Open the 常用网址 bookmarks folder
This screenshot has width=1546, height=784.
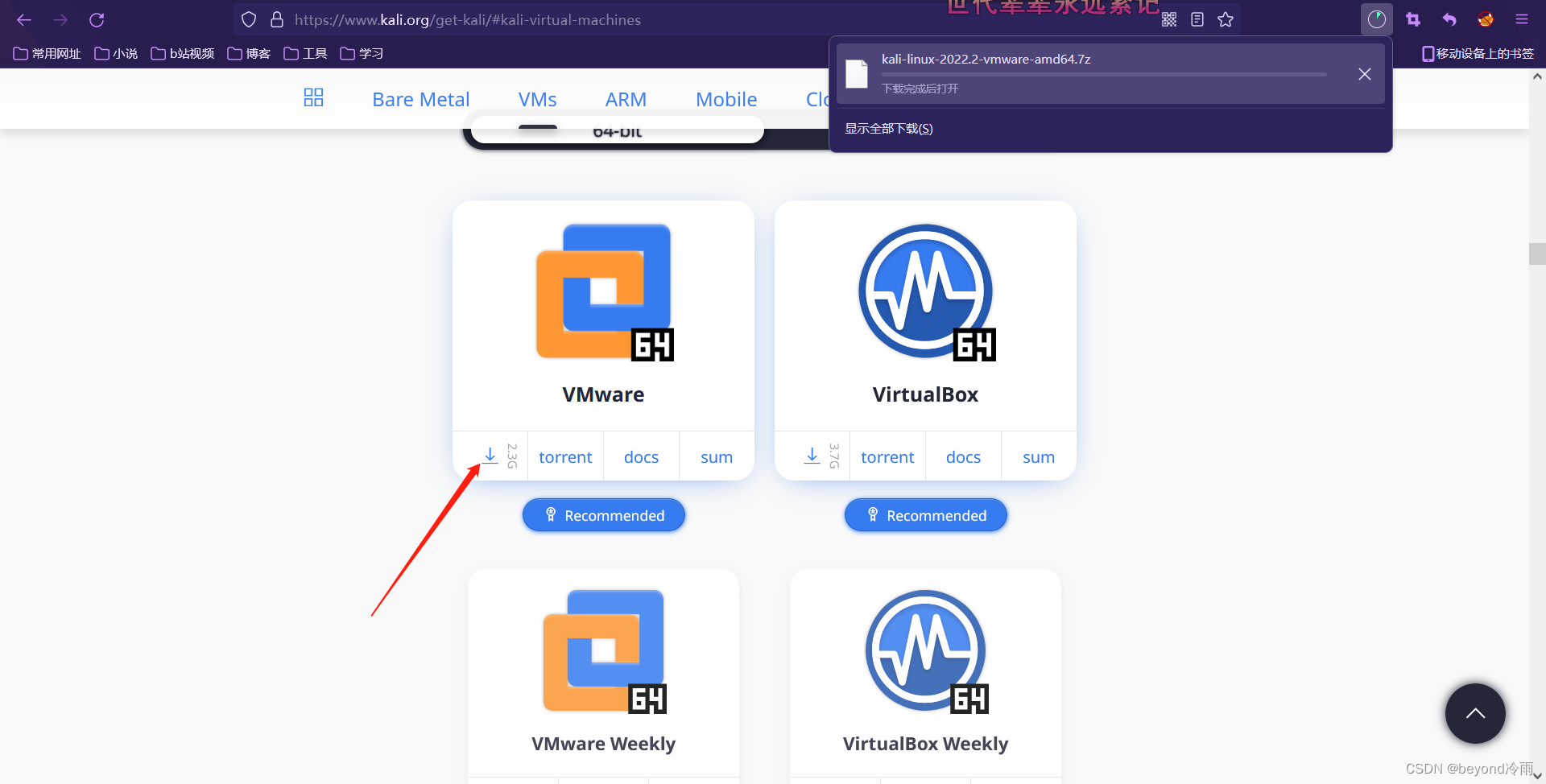click(x=48, y=54)
